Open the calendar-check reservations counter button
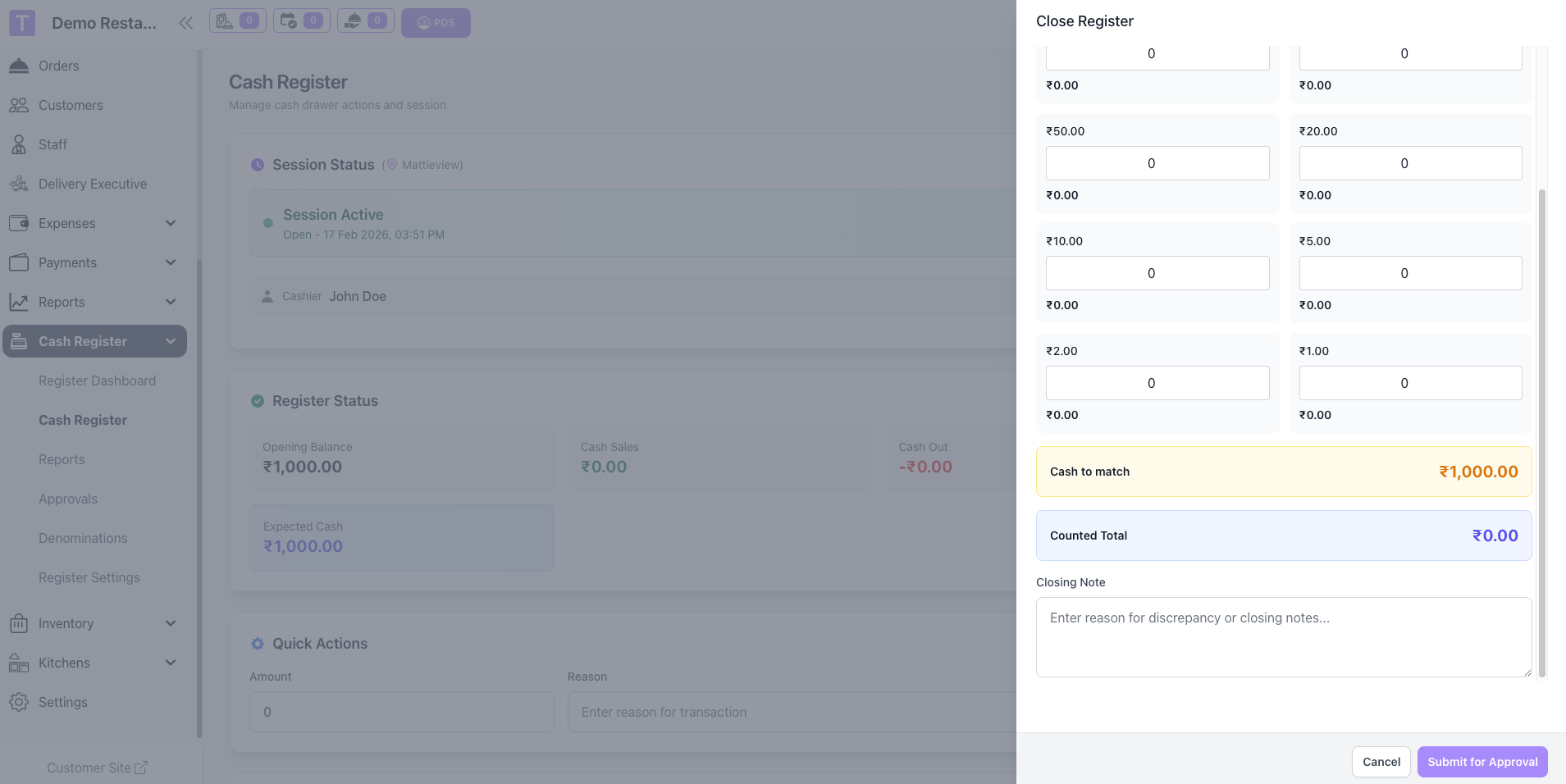The height and width of the screenshot is (784, 1566). click(x=302, y=21)
